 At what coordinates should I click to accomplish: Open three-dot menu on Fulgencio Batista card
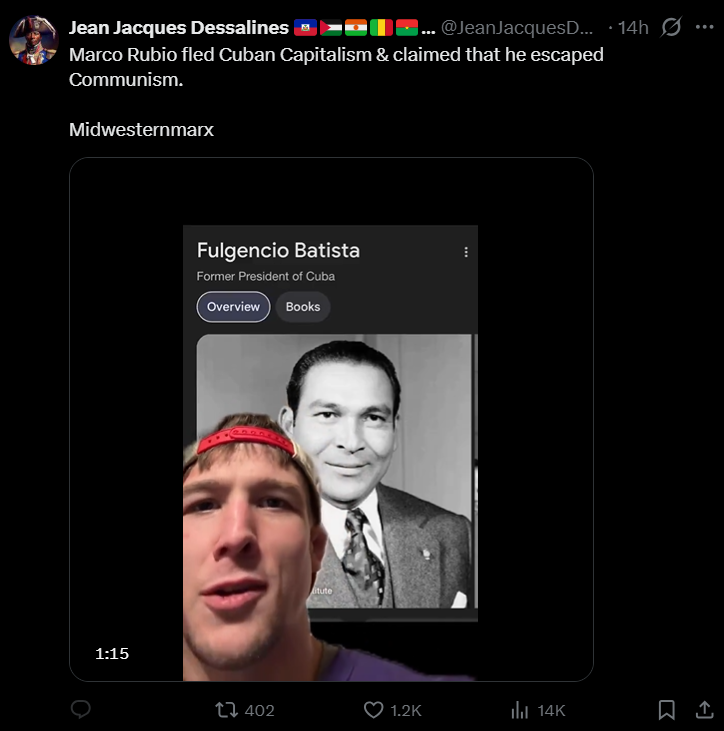click(x=465, y=252)
